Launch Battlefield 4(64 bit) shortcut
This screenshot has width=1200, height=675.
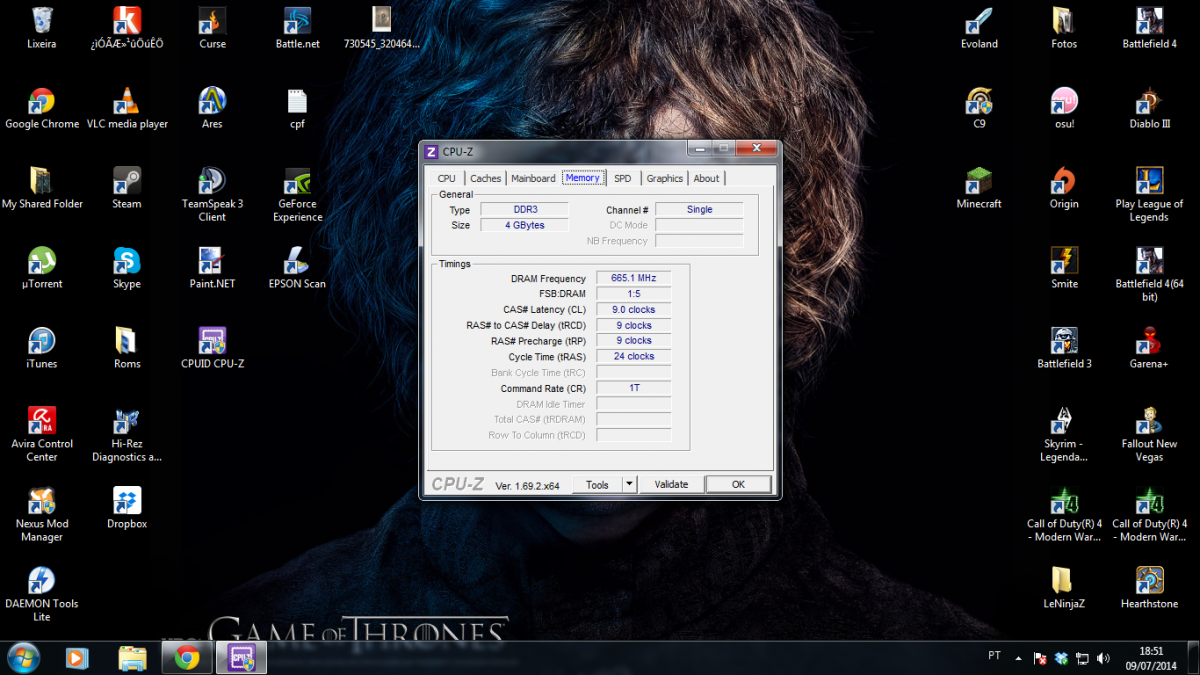[x=1149, y=274]
